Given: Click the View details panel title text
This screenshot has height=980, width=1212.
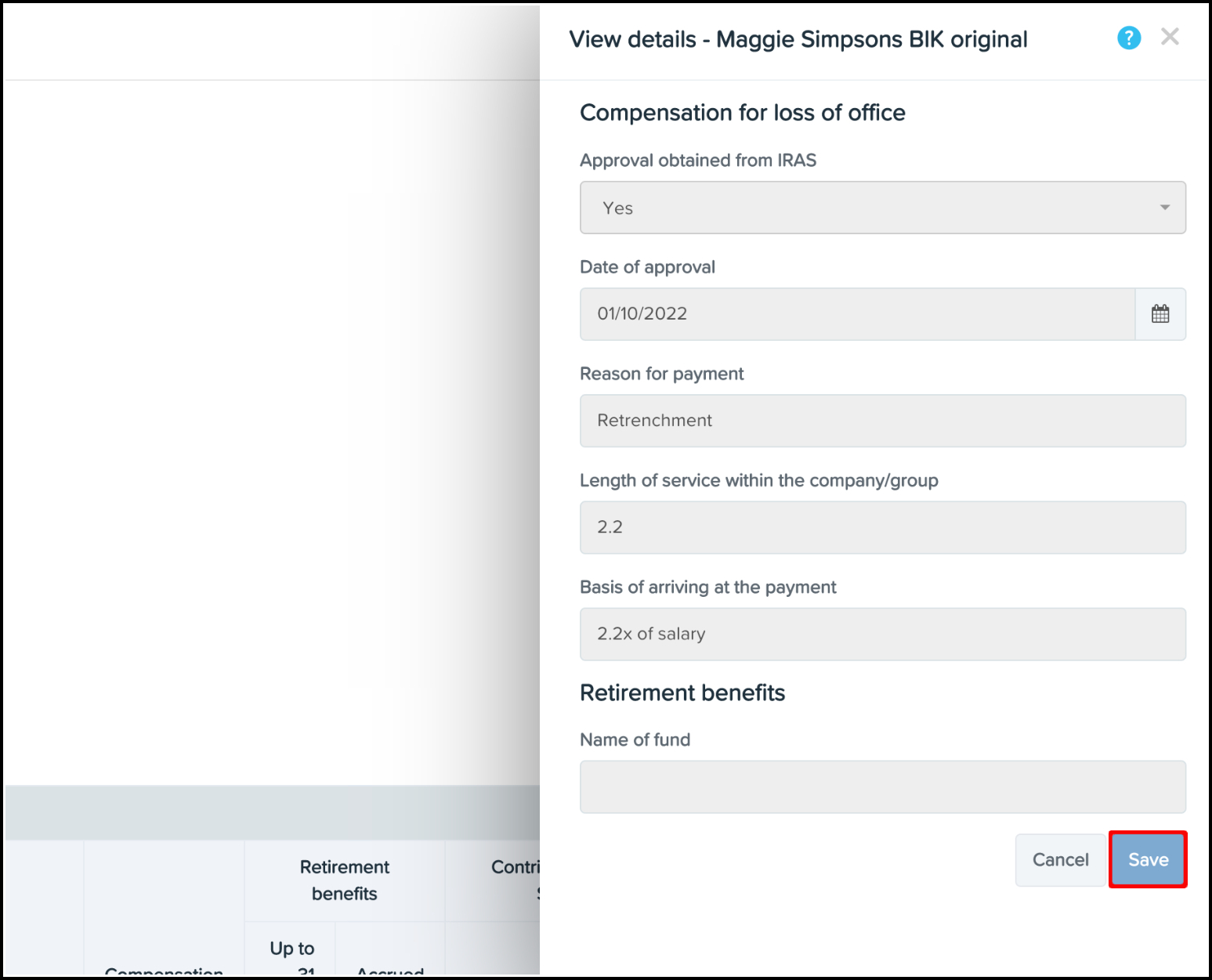Looking at the screenshot, I should pos(798,39).
